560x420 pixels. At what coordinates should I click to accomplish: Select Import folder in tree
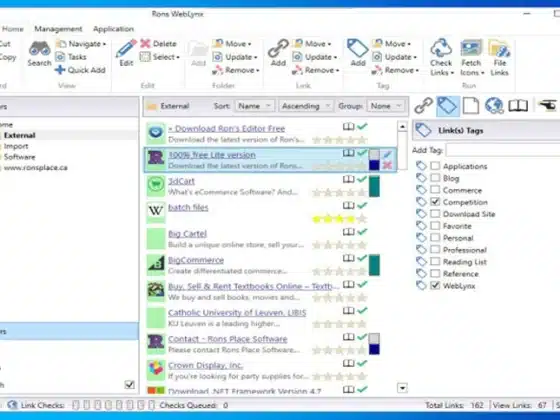click(x=16, y=146)
